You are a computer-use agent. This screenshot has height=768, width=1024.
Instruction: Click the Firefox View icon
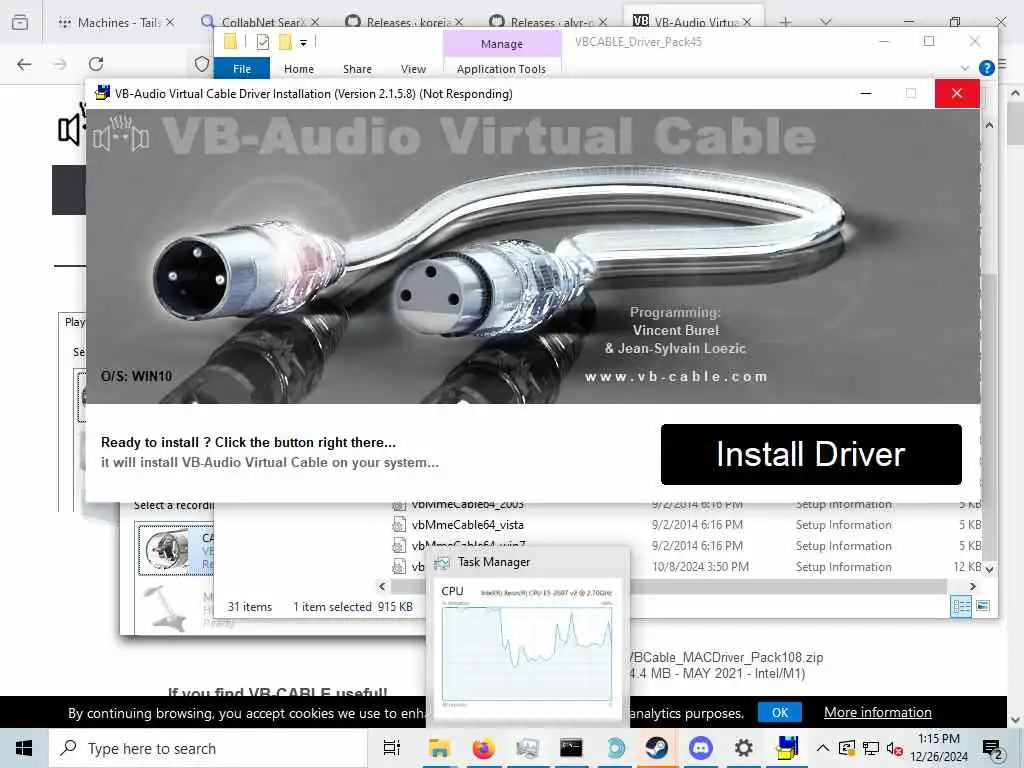20,22
